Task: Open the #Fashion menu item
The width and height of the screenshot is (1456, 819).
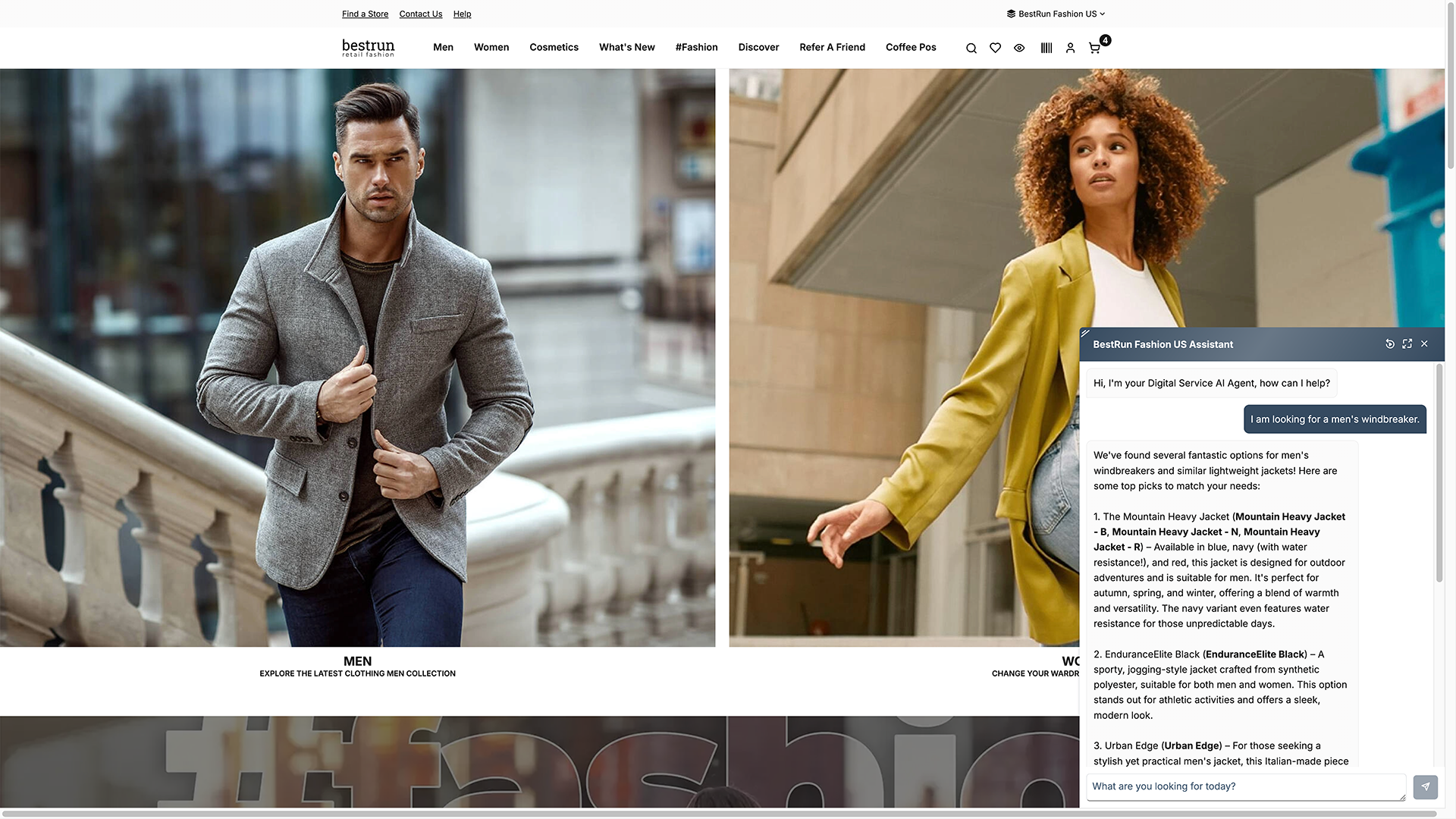Action: click(x=696, y=47)
